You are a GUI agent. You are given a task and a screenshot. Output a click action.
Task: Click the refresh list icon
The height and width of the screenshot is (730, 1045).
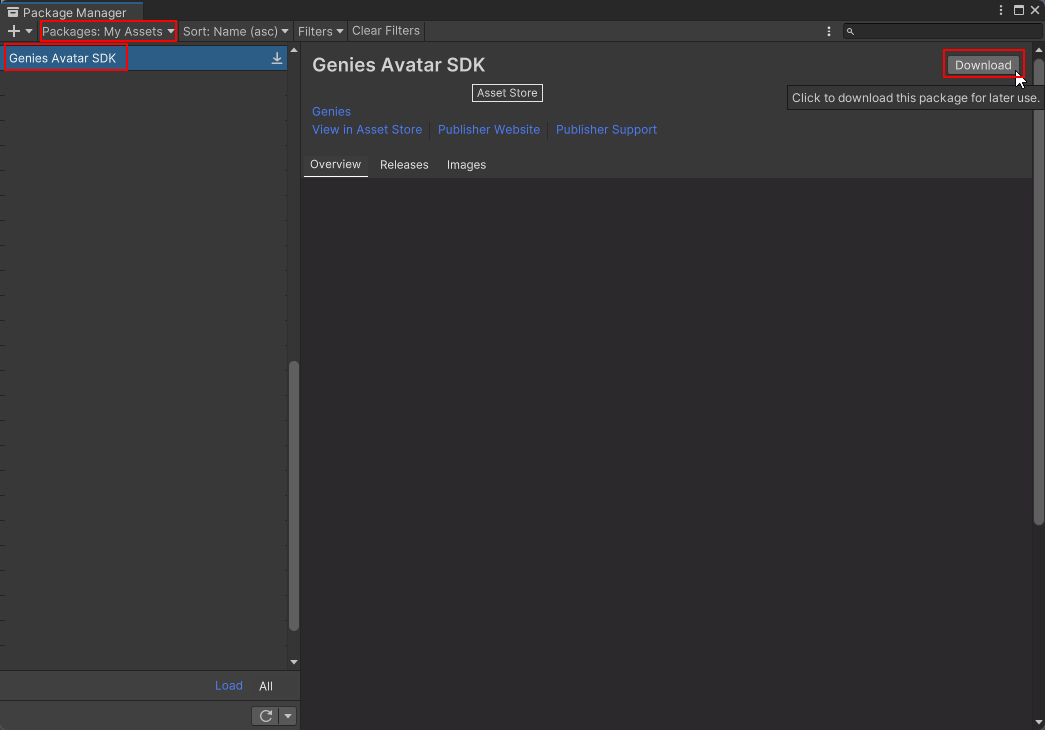[x=266, y=716]
